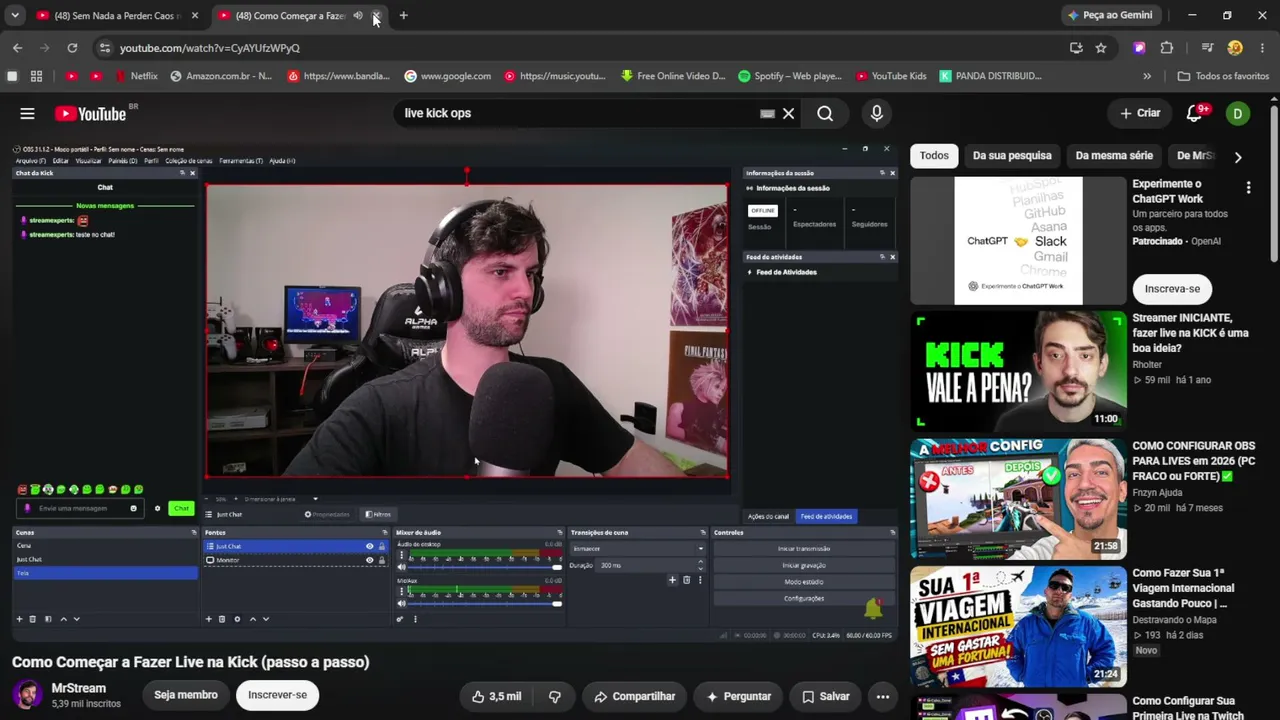Open the Rholter channel name

(1147, 365)
